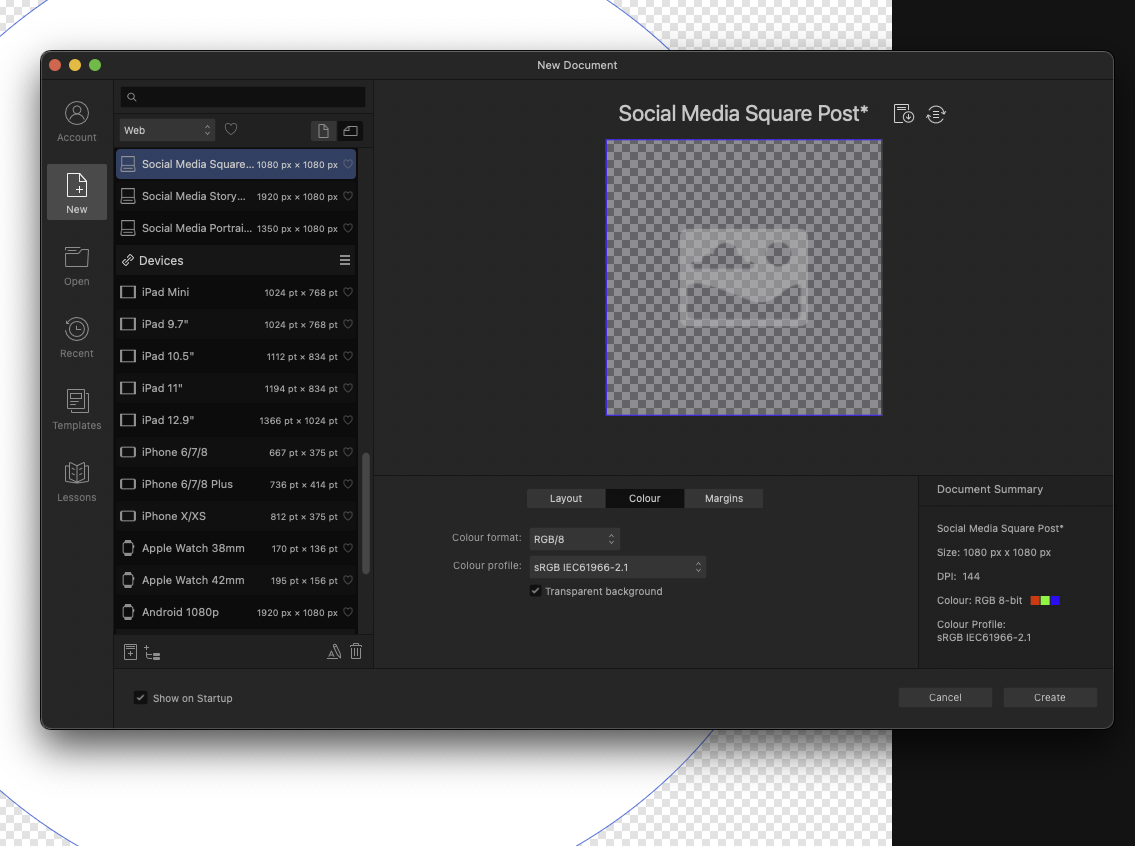Click the reset preset icon beside title

point(936,114)
